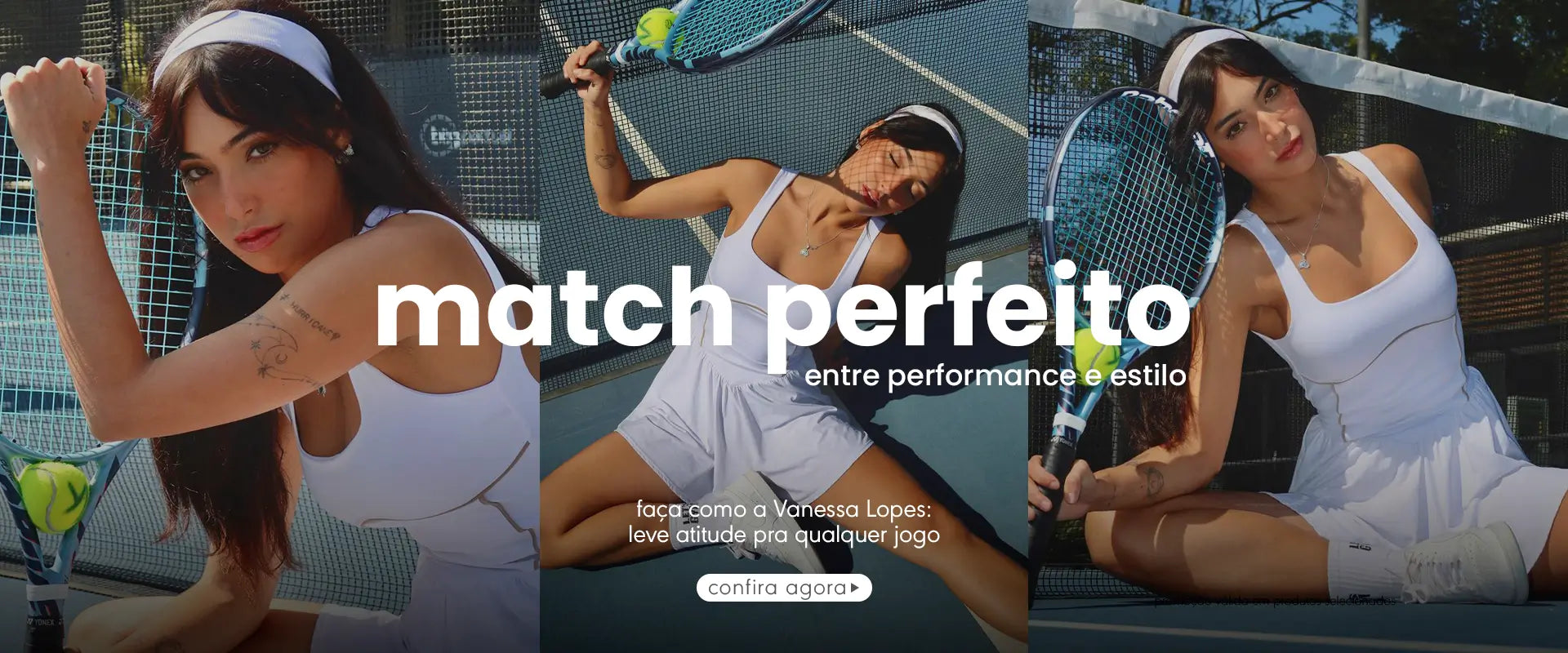
Task: Click the Yonex logo on the racket handle
Action: point(47,622)
